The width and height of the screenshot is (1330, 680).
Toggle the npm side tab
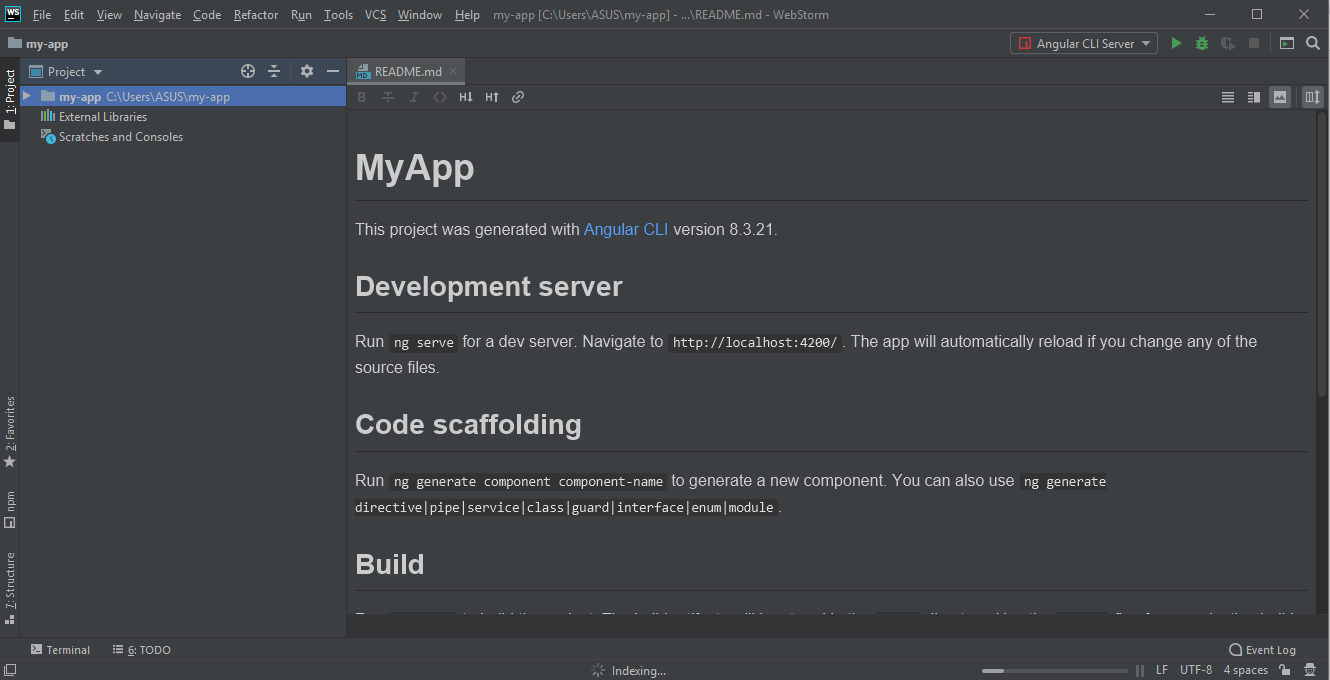10,509
